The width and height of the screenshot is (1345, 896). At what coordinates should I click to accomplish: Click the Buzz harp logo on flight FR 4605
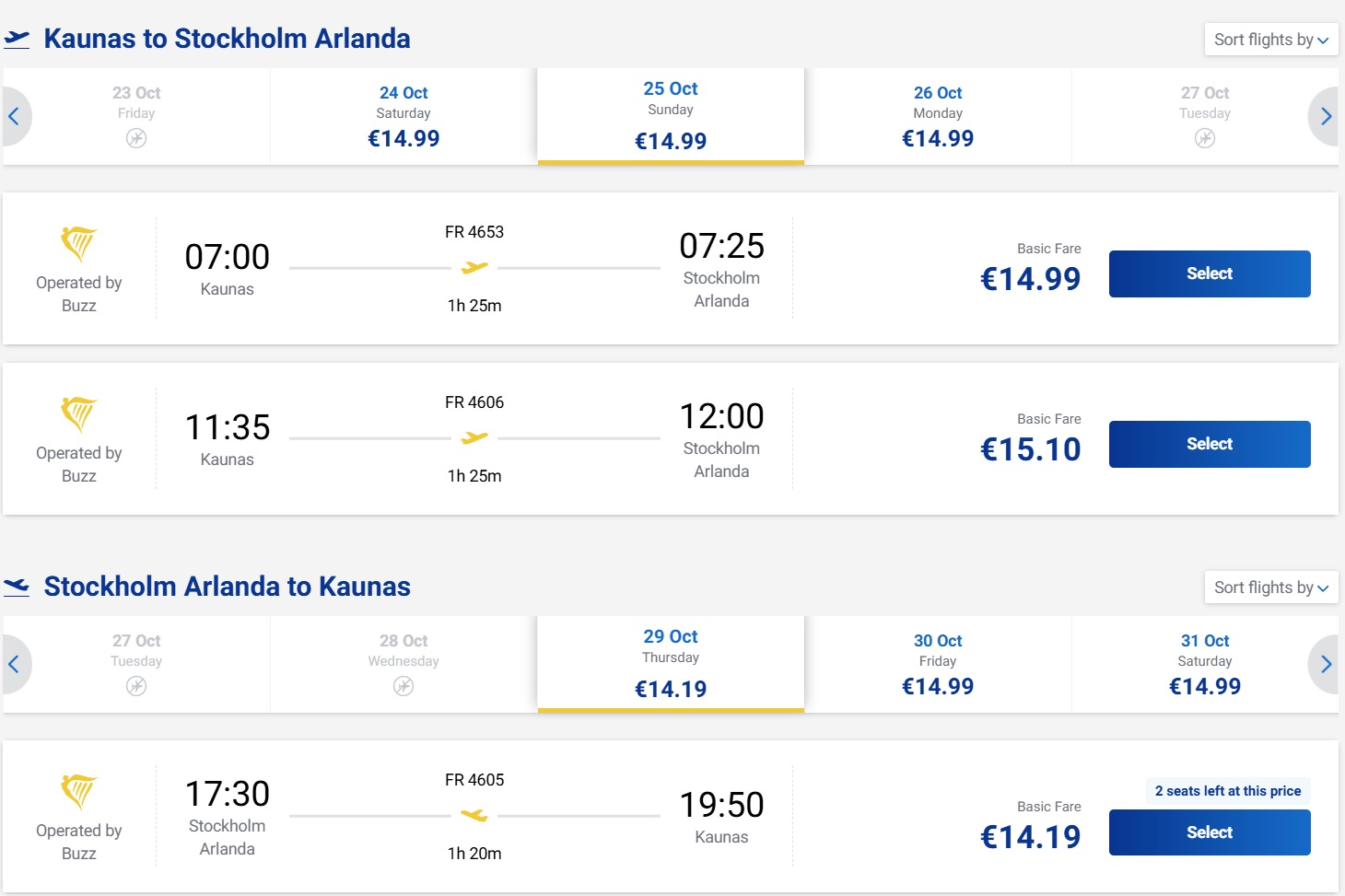pyautogui.click(x=79, y=792)
